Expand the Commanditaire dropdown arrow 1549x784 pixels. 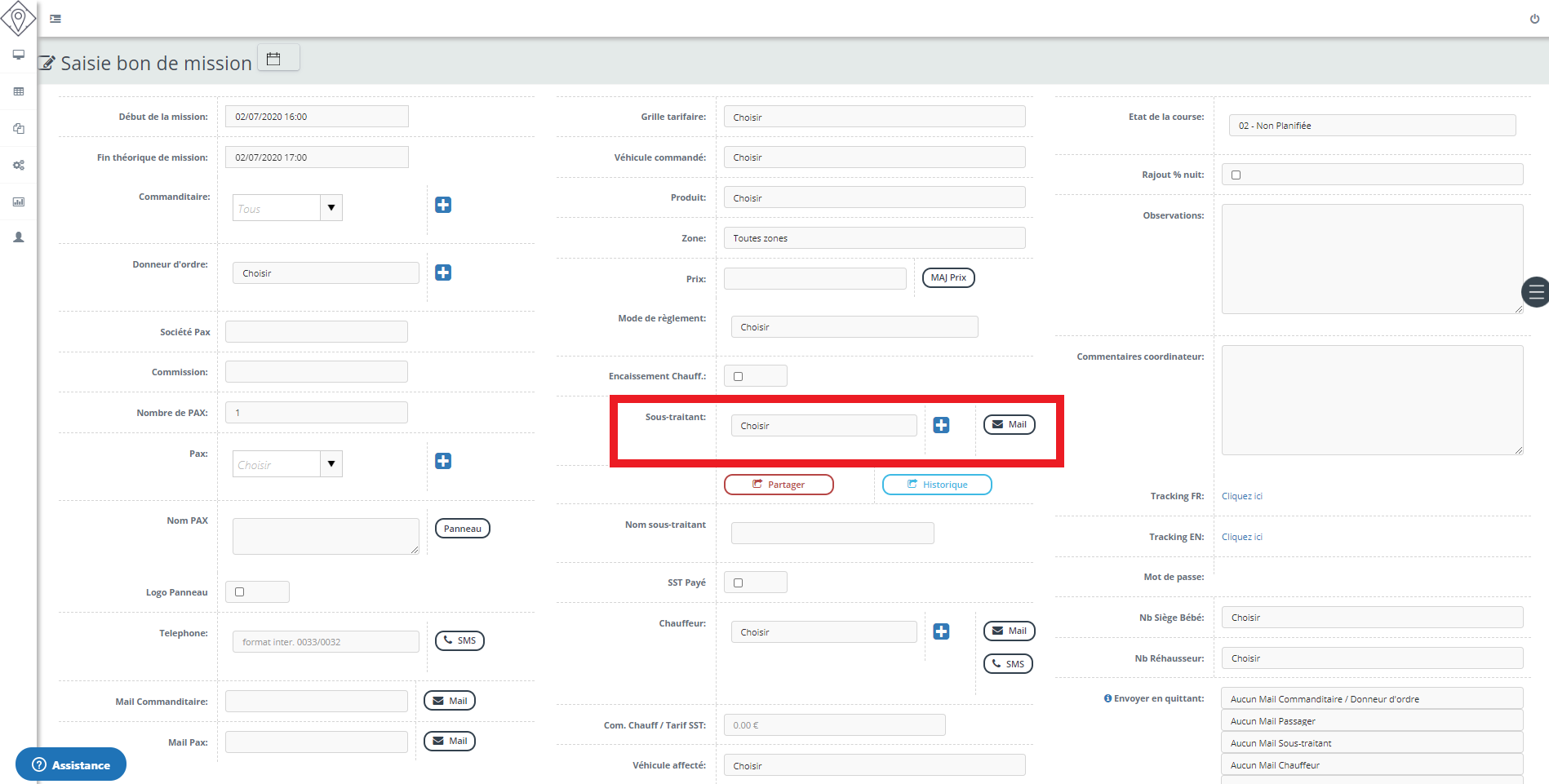click(331, 208)
